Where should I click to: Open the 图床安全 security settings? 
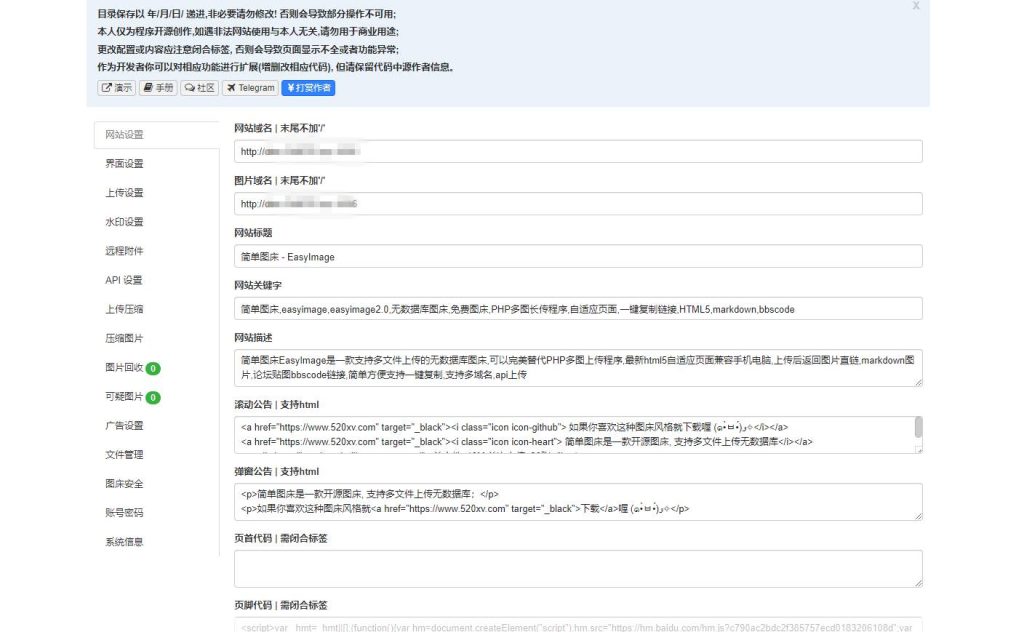point(123,483)
